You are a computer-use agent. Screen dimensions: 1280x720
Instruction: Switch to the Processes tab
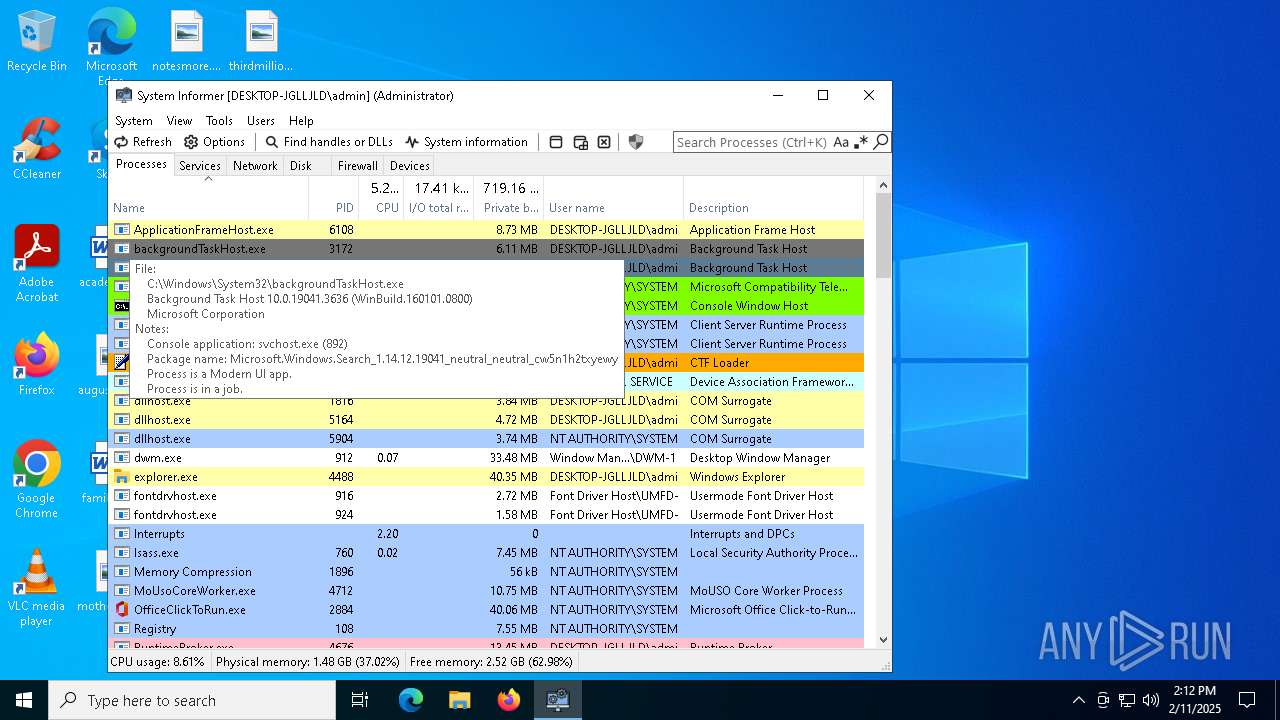pos(141,165)
